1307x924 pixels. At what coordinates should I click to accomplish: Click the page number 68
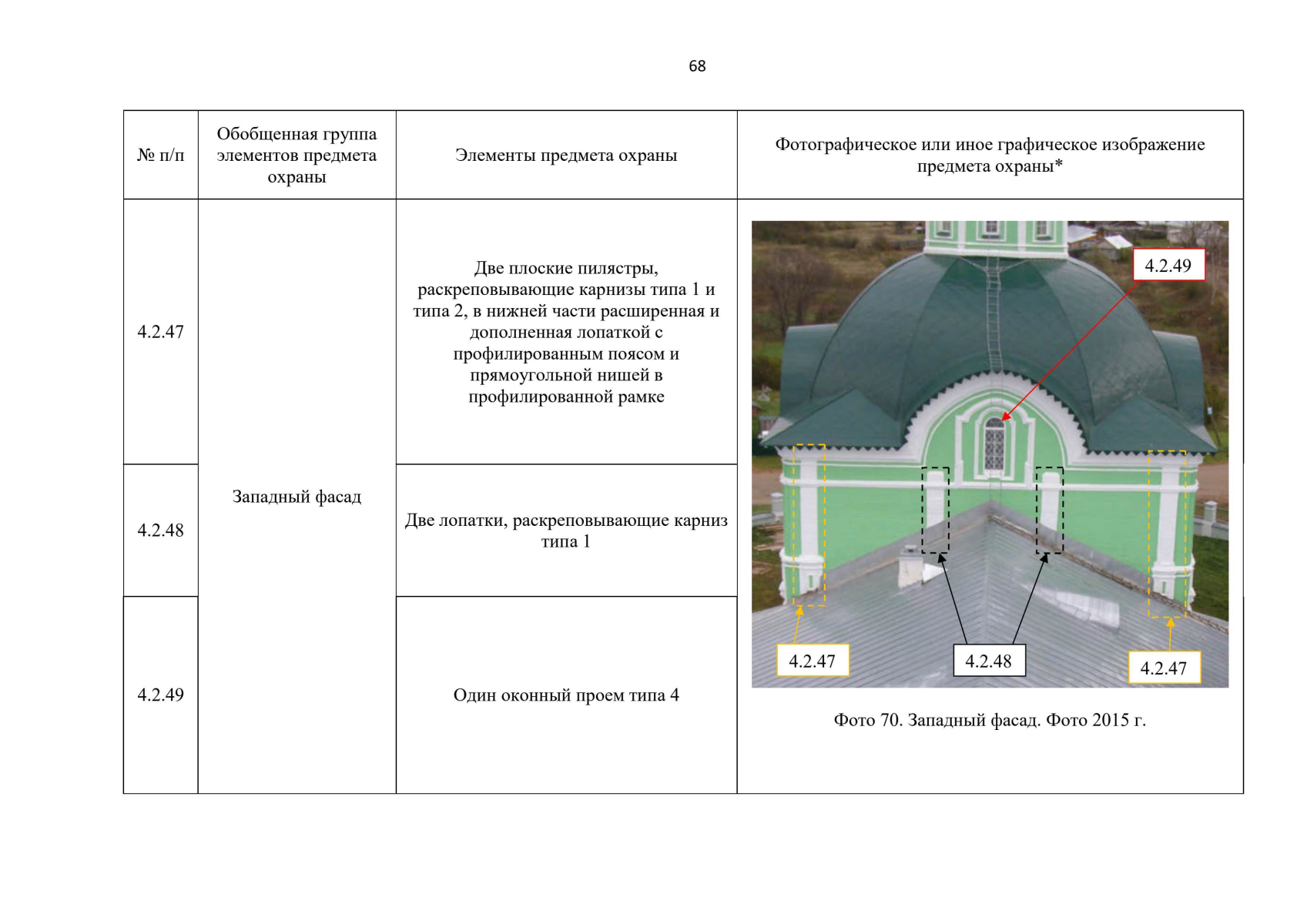(x=696, y=66)
